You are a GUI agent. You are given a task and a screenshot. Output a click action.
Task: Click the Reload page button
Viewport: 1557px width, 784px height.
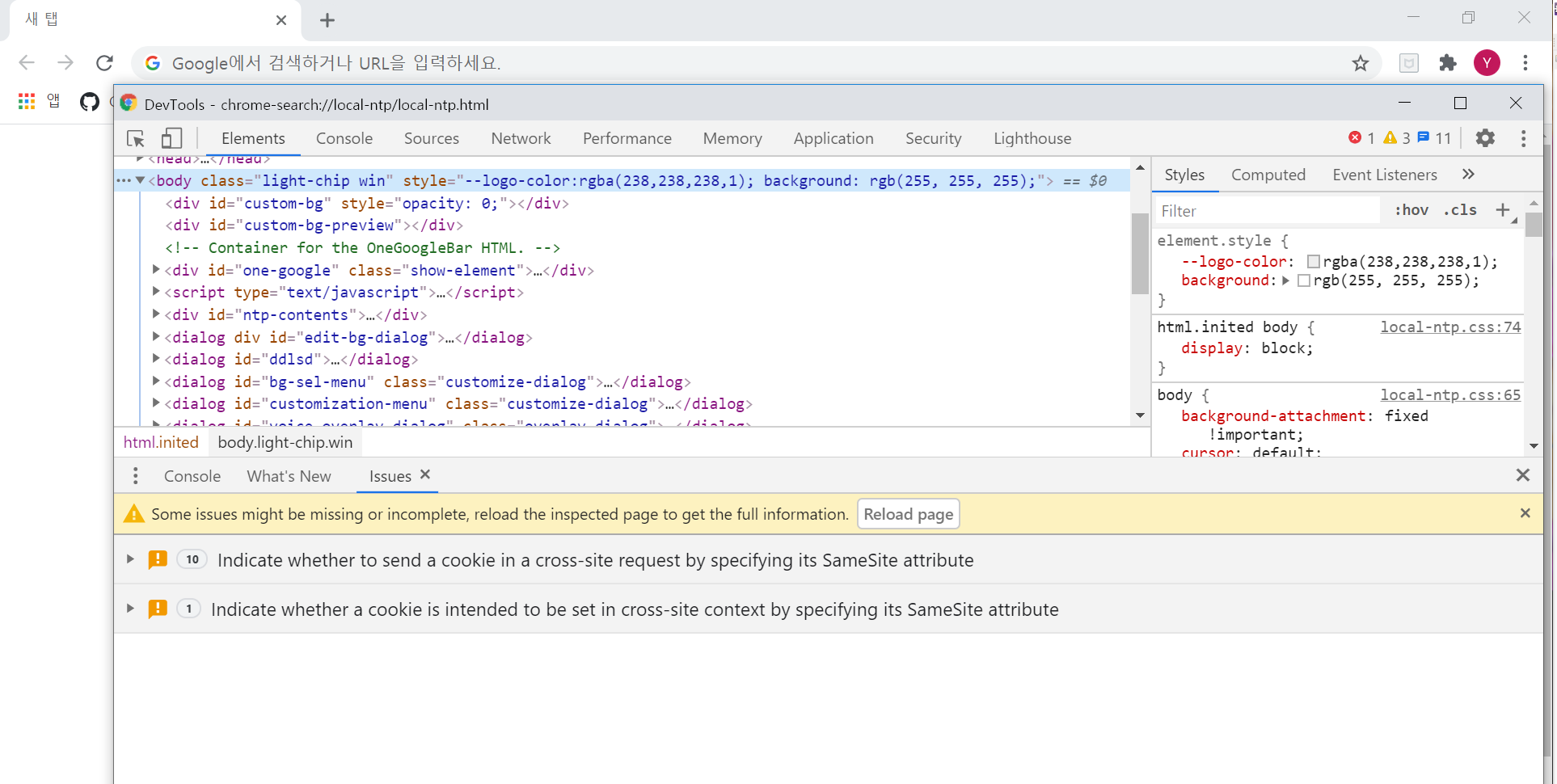coord(909,514)
